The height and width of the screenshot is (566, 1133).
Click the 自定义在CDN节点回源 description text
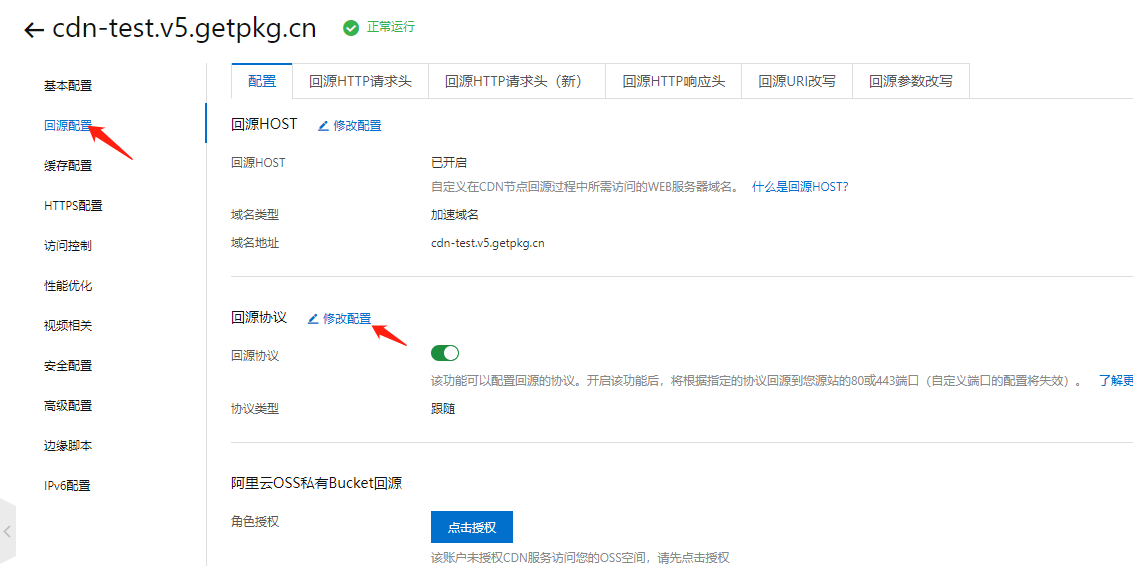coord(585,186)
